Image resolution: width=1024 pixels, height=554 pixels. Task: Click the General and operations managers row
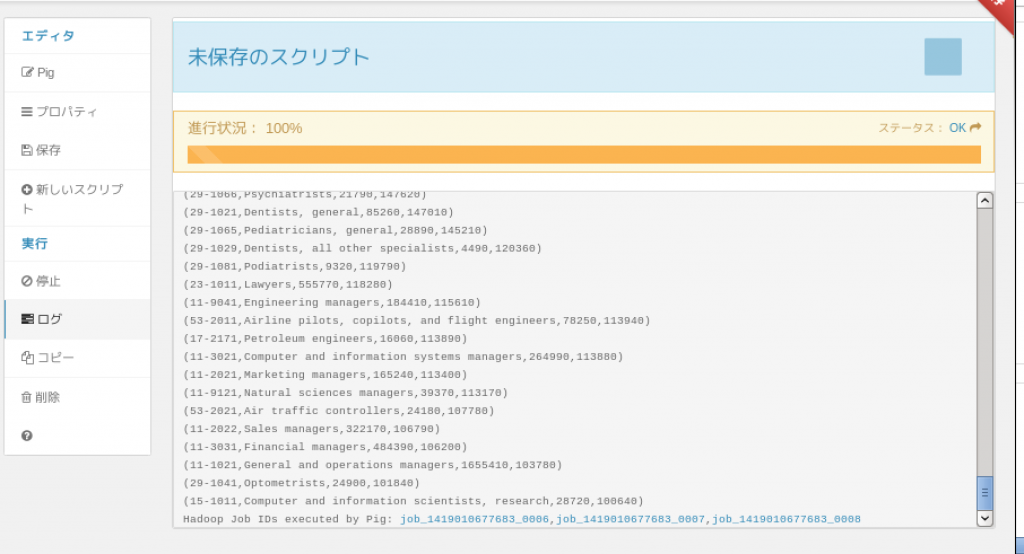(x=373, y=465)
